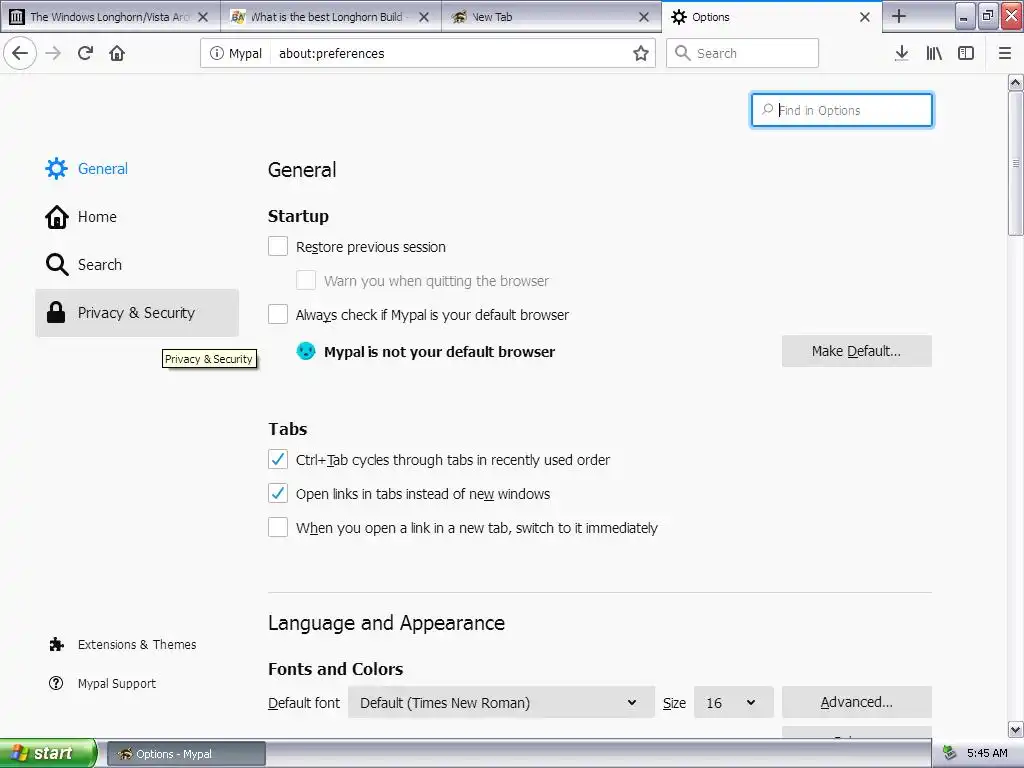Click the Extensions & Themes puzzle icon
Viewport: 1024px width, 768px height.
pos(56,645)
